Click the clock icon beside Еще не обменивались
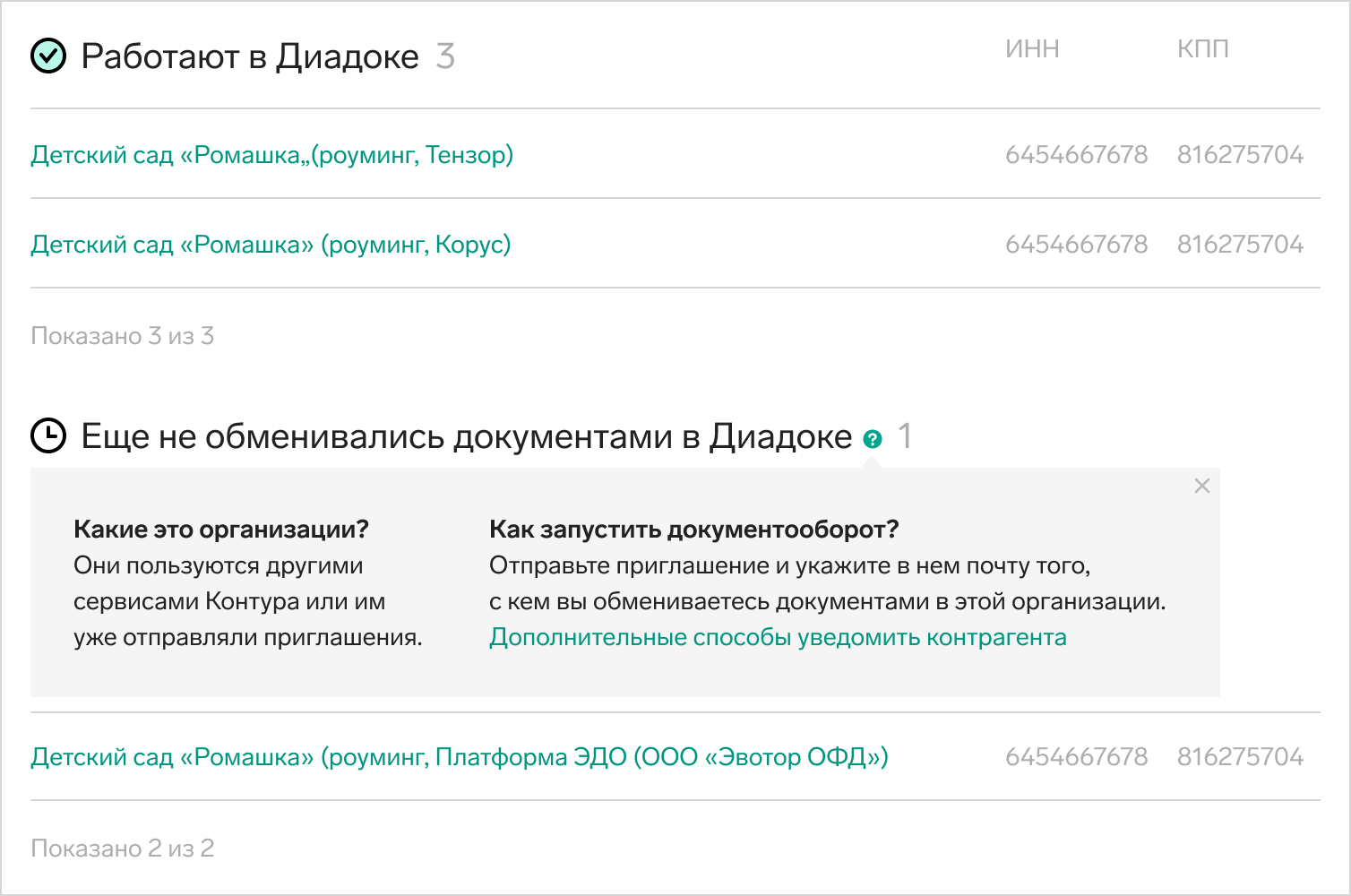 point(48,436)
